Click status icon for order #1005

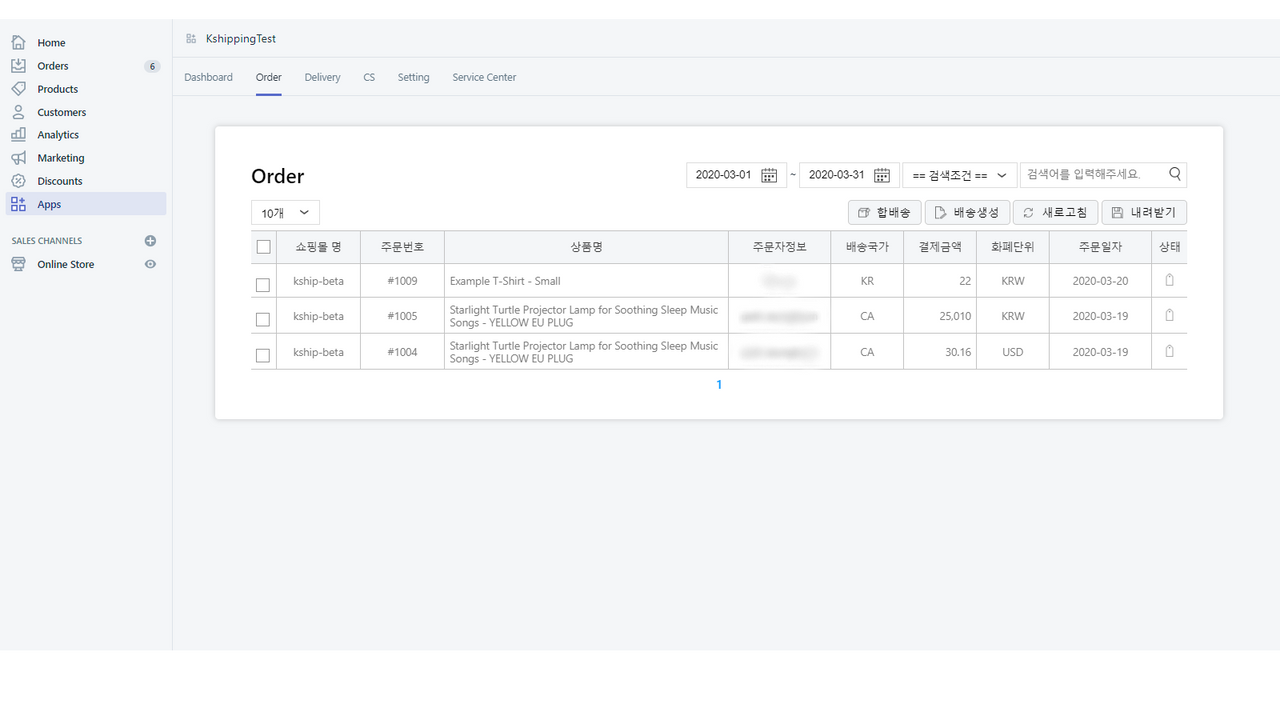tap(1170, 316)
